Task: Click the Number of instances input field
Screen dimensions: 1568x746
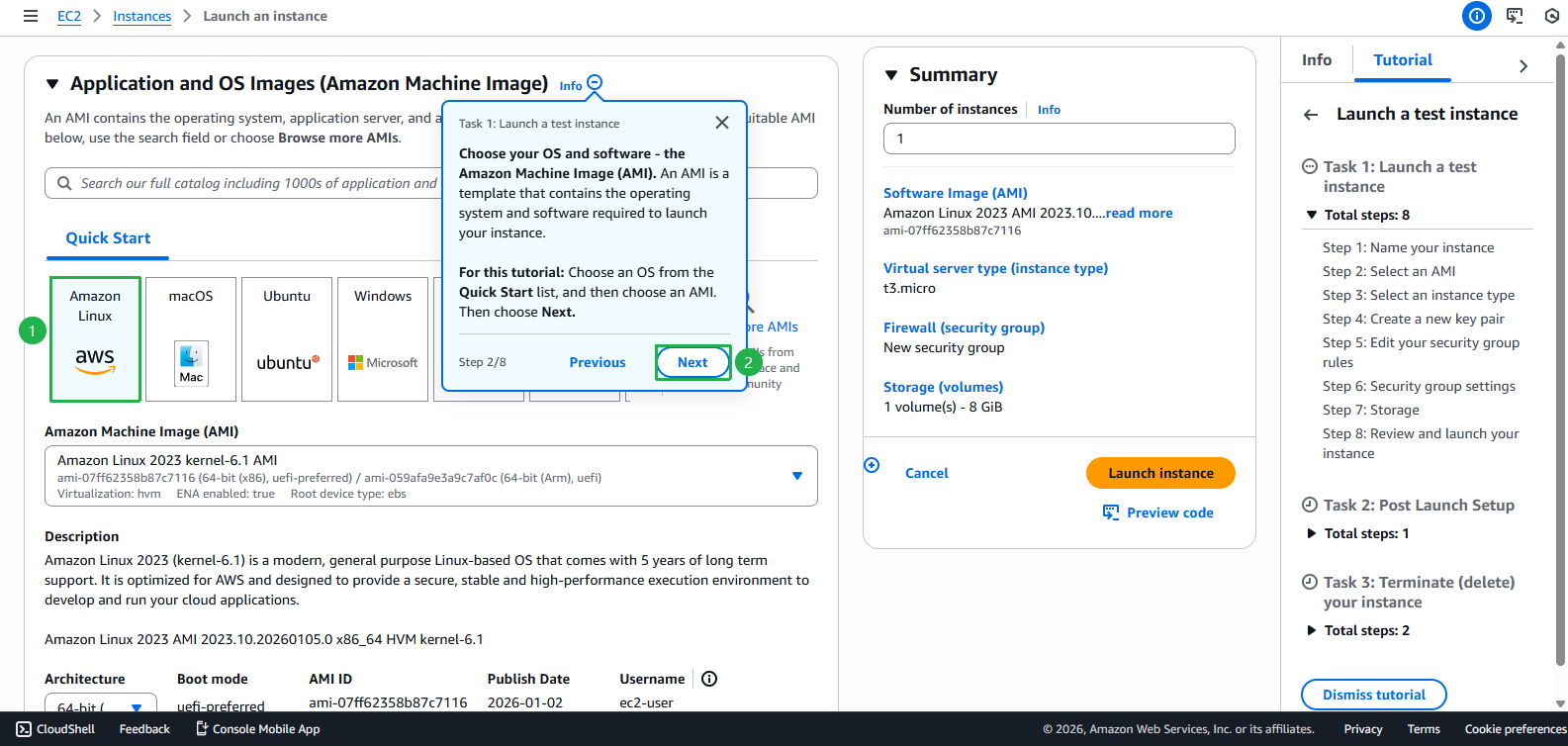Action: (1059, 139)
